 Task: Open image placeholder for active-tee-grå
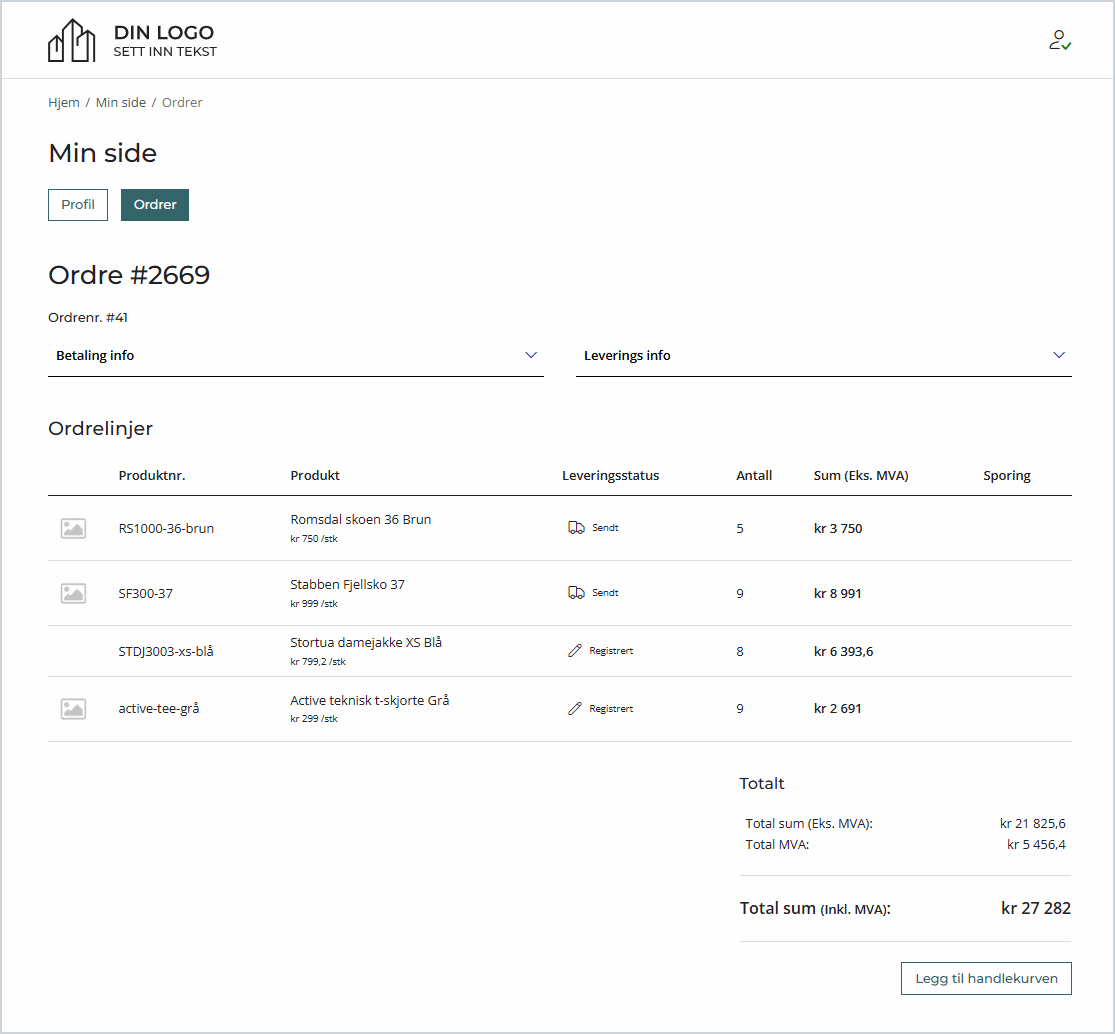pos(73,709)
